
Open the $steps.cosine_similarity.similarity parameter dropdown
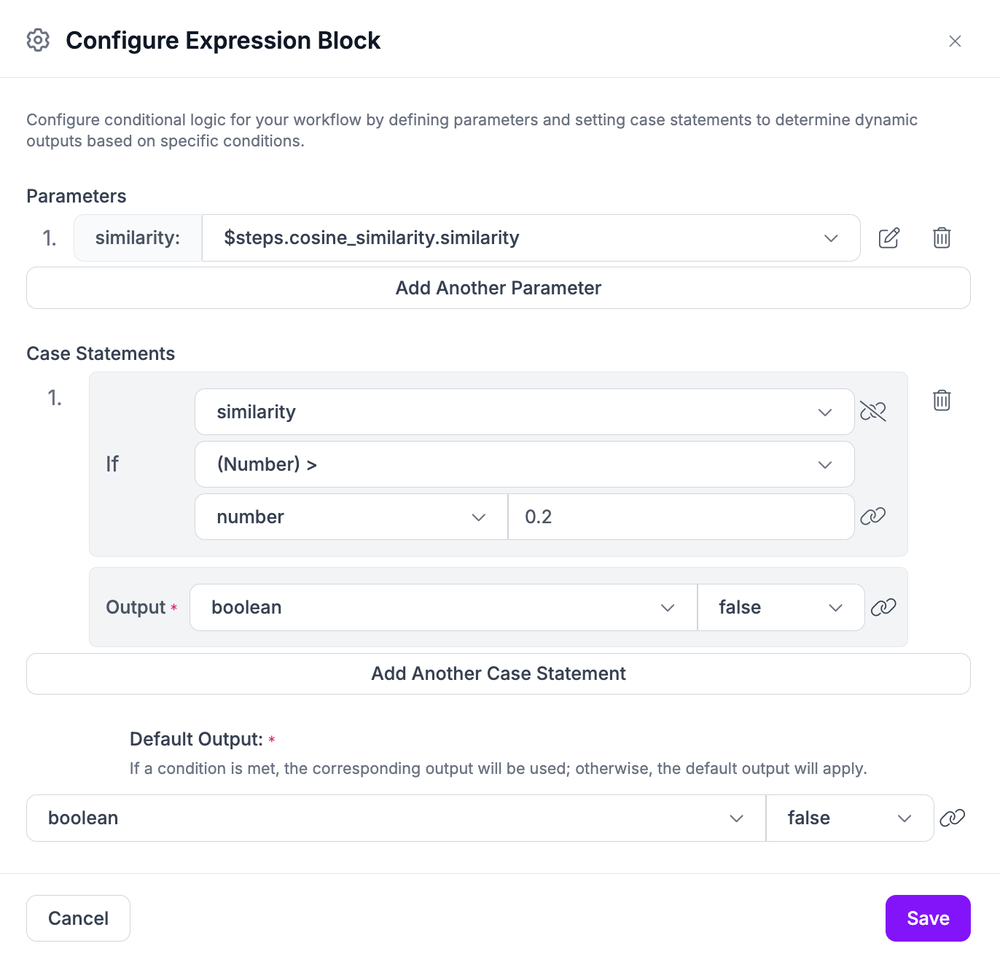tap(830, 238)
